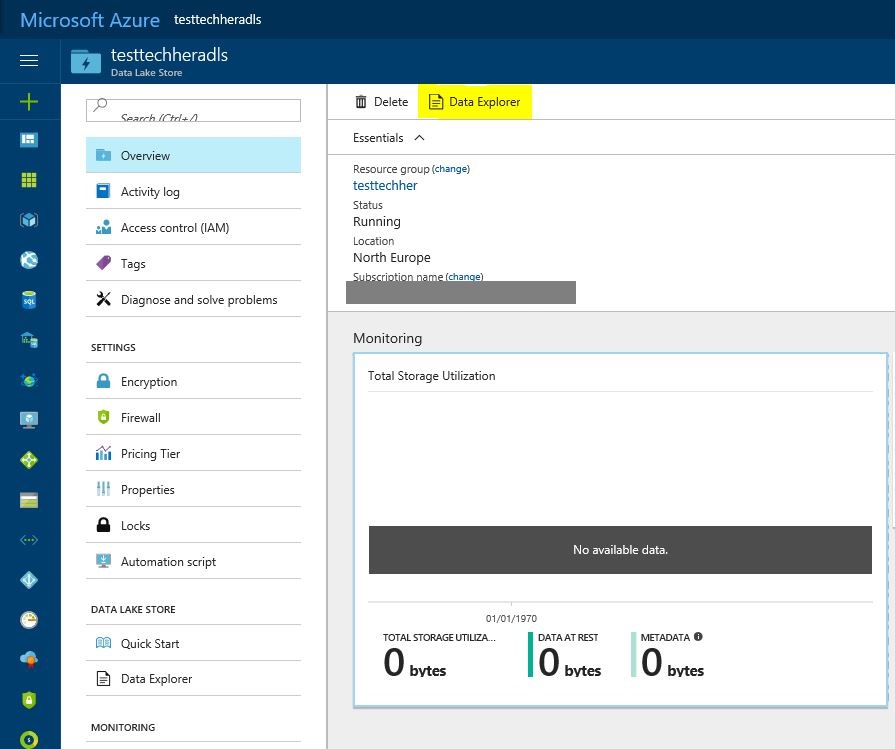
Task: Click the Microsoft Azure logo text
Action: (90, 20)
